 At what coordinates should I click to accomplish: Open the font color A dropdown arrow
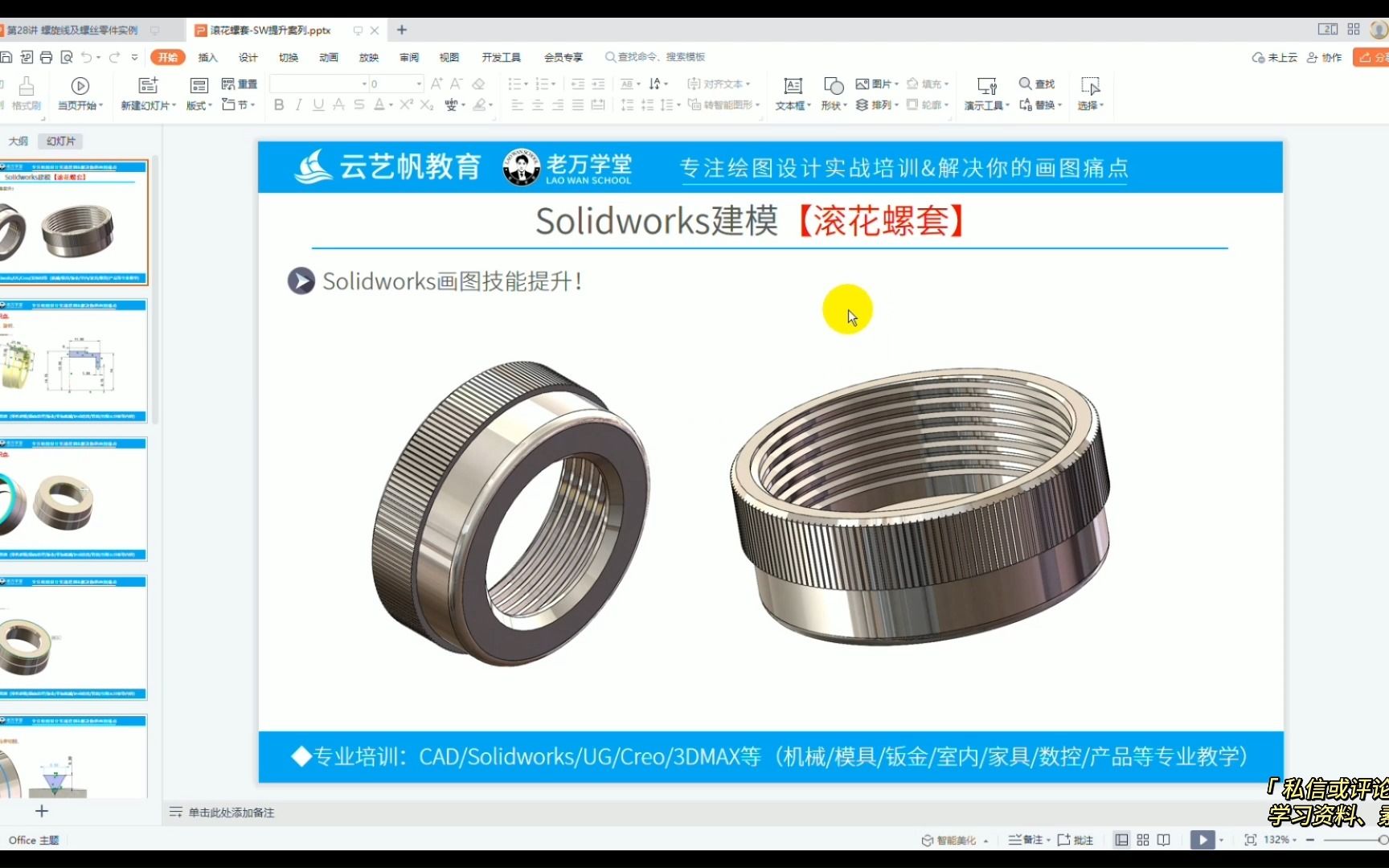[391, 105]
